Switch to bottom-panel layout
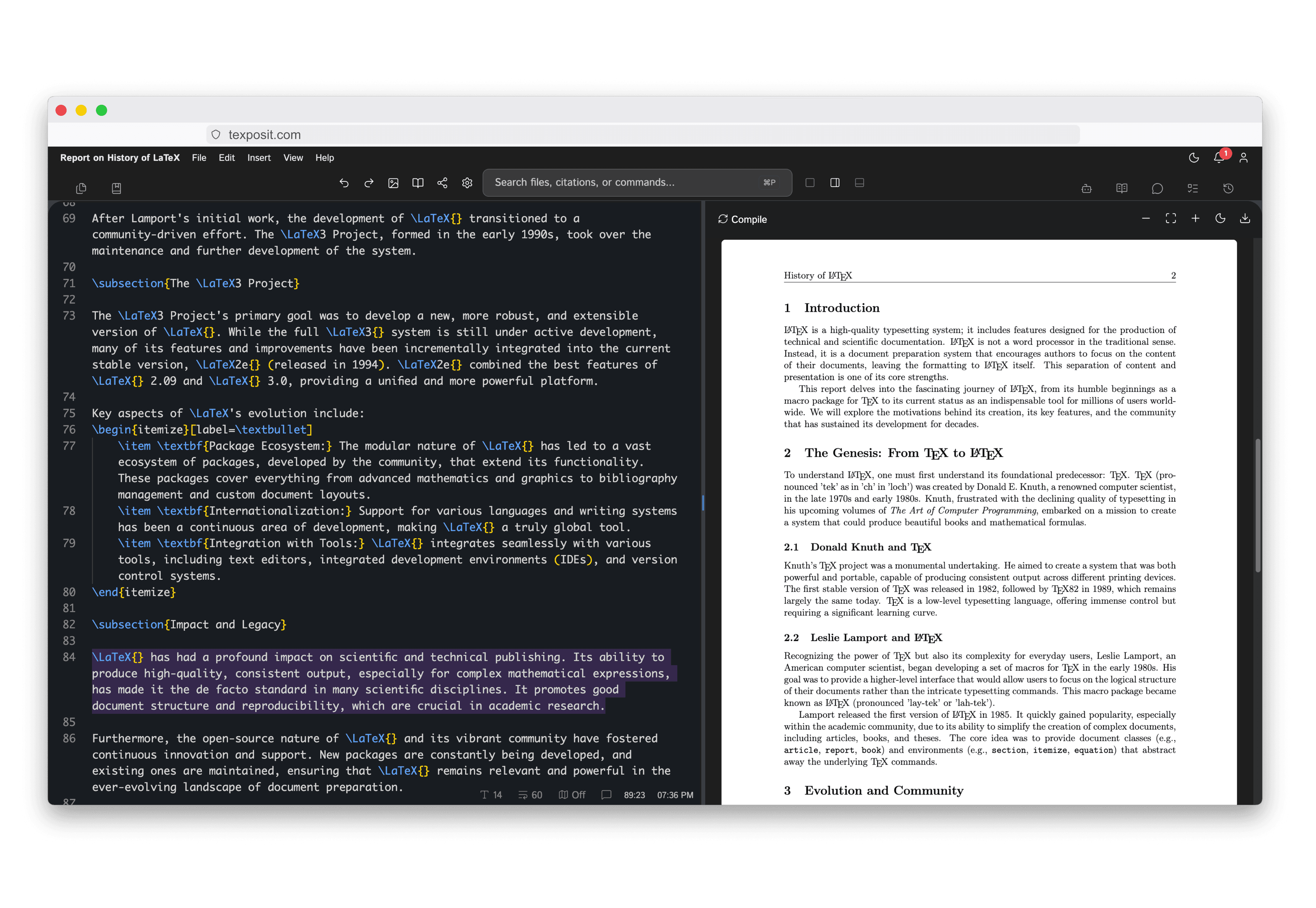Viewport: 1316px width, 908px height. 859,183
